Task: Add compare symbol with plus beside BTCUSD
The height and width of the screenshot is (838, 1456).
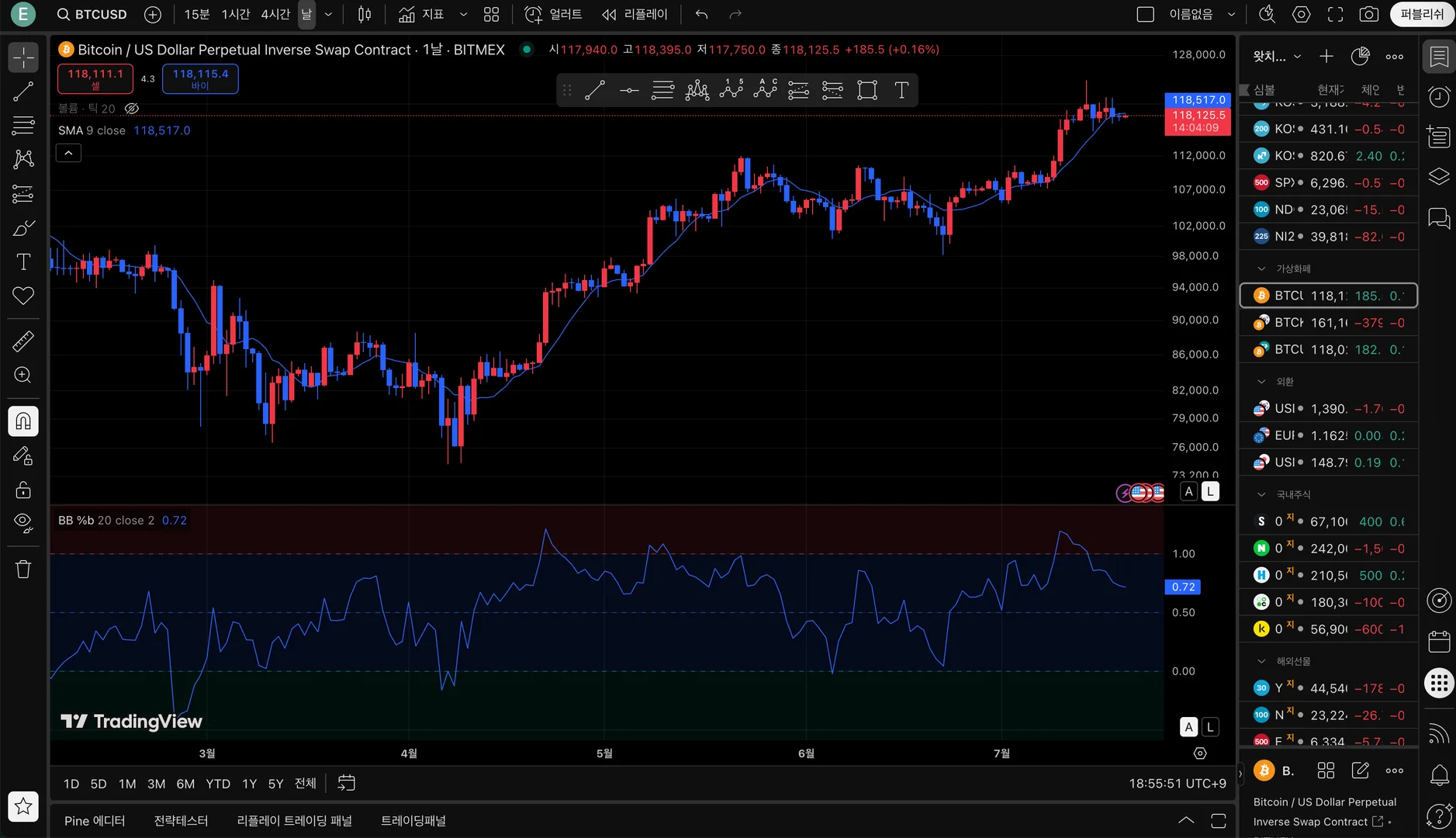Action: (x=153, y=14)
